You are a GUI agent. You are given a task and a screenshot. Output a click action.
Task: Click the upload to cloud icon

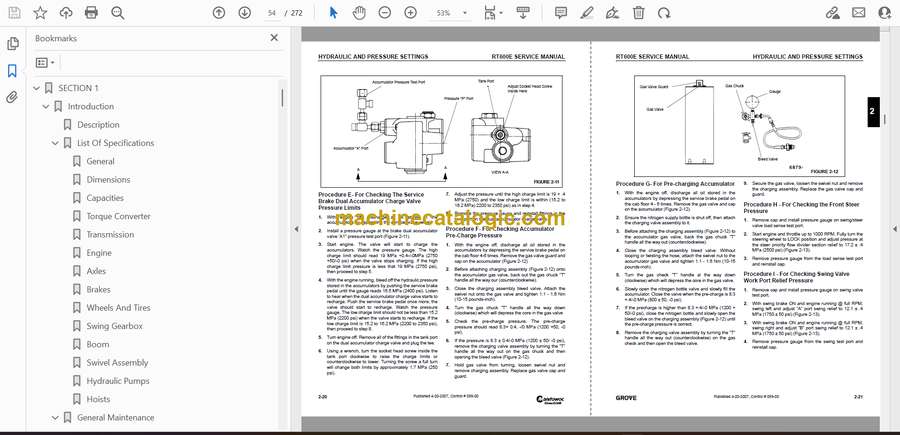coord(66,13)
